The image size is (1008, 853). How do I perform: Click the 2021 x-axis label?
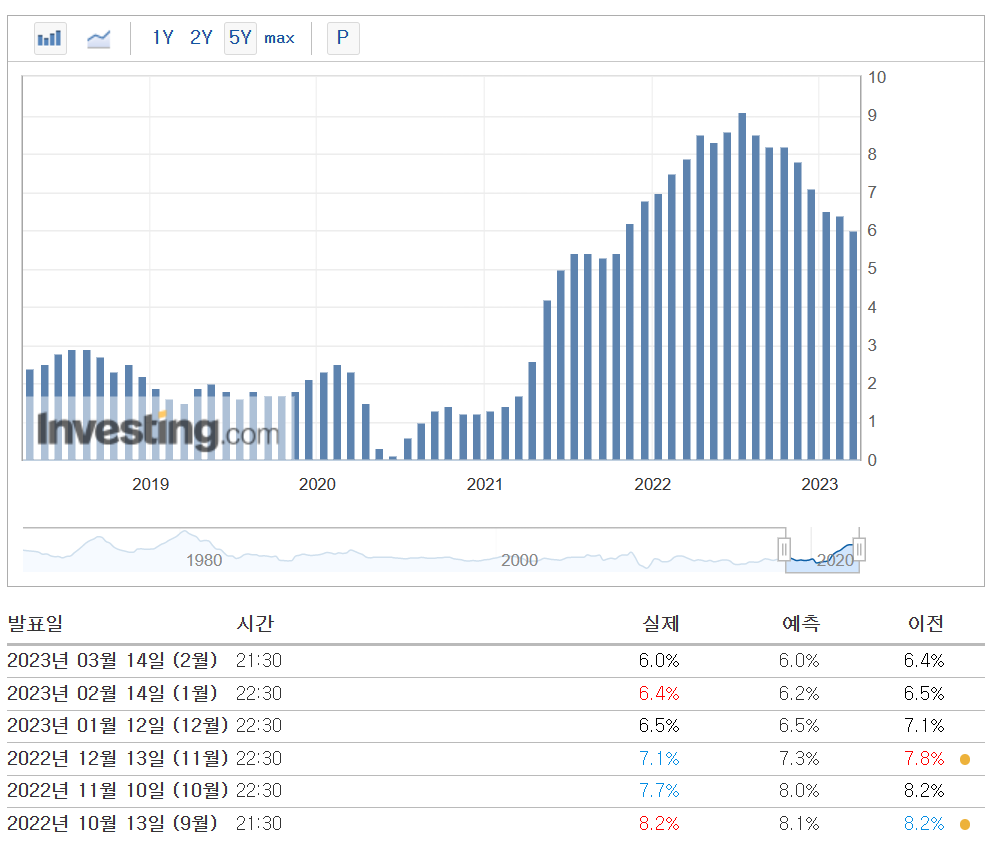(x=485, y=485)
